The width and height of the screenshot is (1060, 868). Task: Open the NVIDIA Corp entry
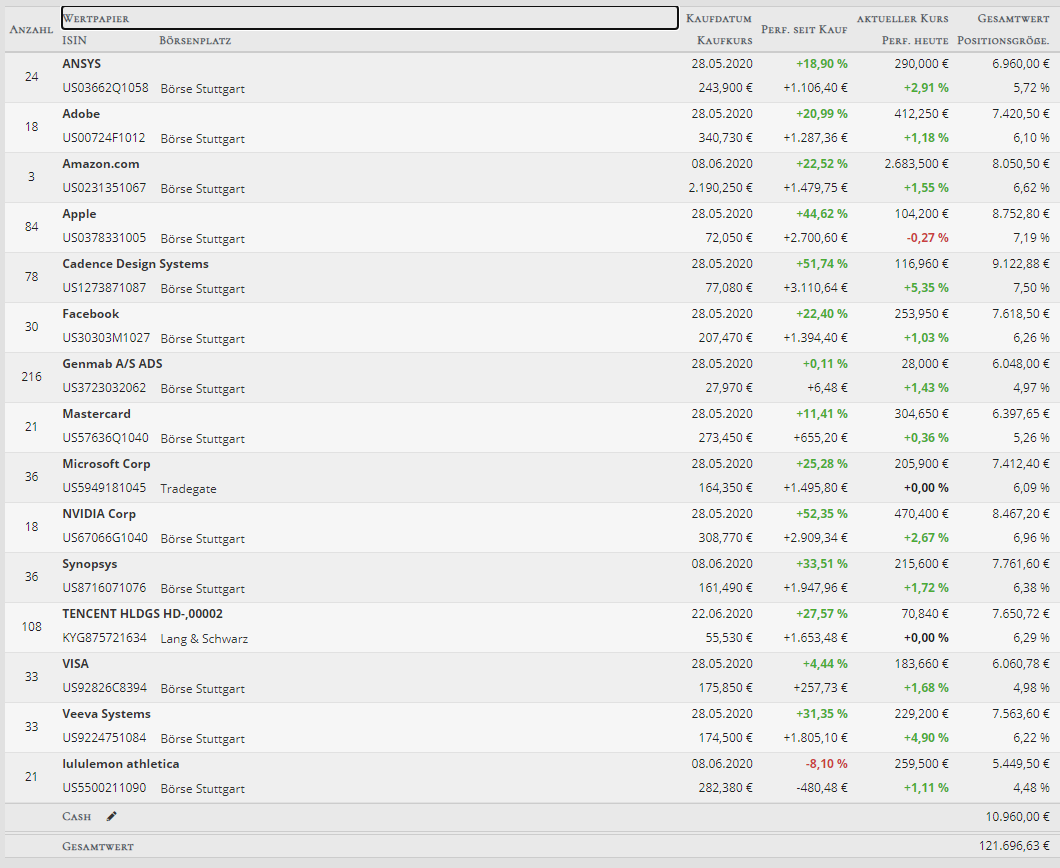(x=99, y=514)
